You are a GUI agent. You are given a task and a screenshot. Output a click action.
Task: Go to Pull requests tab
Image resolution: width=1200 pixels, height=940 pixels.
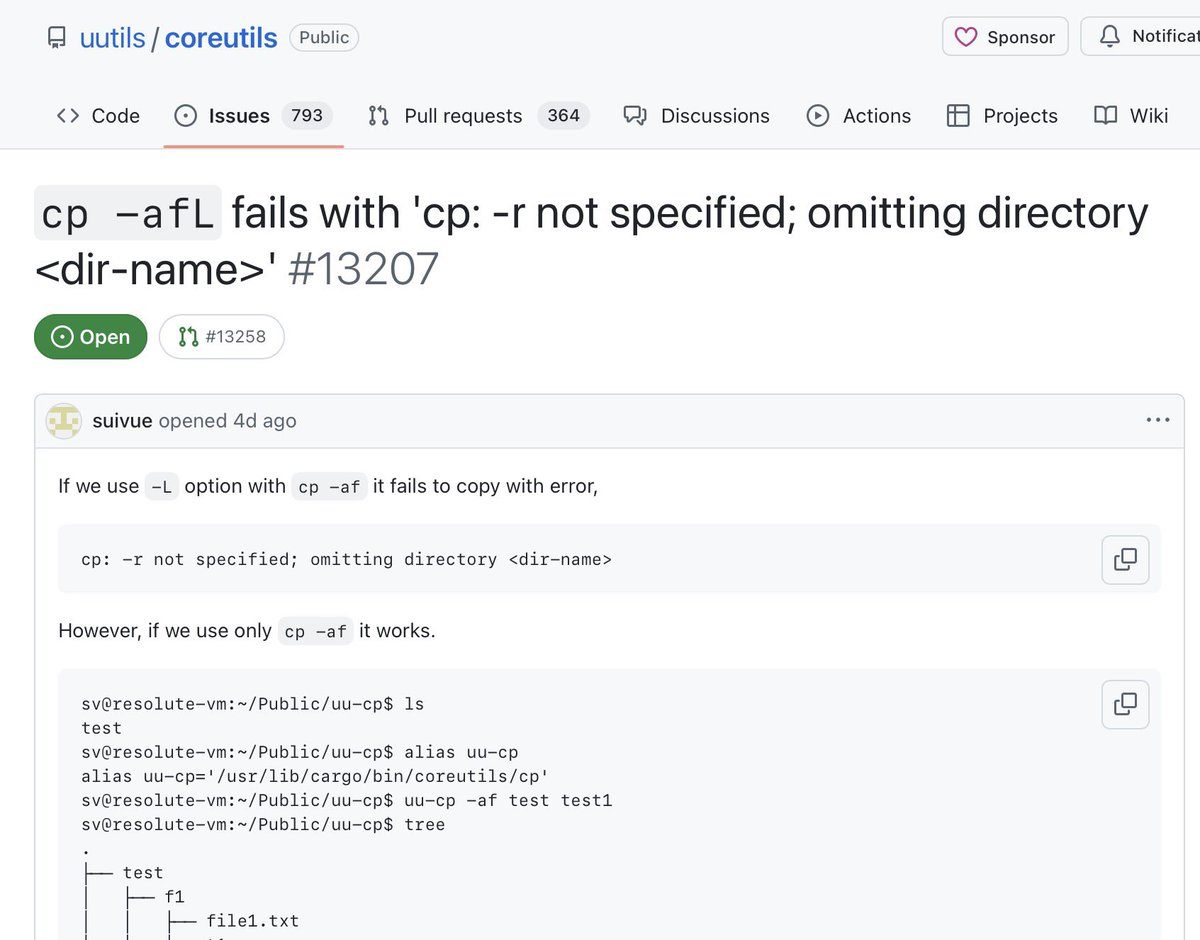pyautogui.click(x=478, y=116)
